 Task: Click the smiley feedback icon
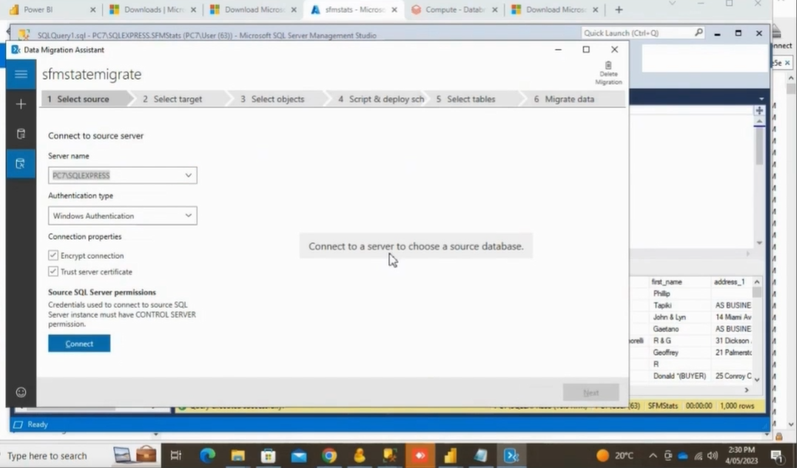coord(21,392)
